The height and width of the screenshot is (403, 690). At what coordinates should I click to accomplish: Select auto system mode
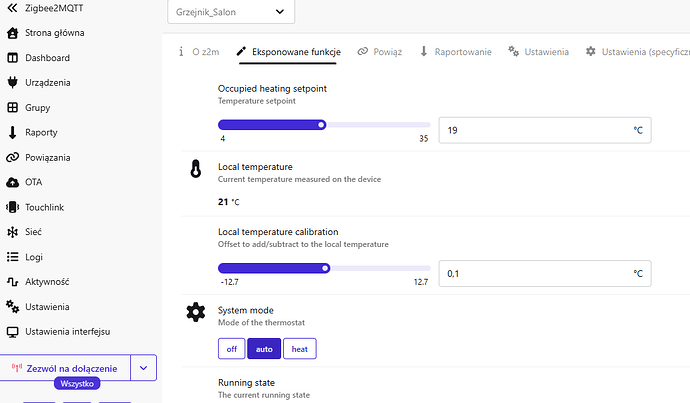coord(264,348)
